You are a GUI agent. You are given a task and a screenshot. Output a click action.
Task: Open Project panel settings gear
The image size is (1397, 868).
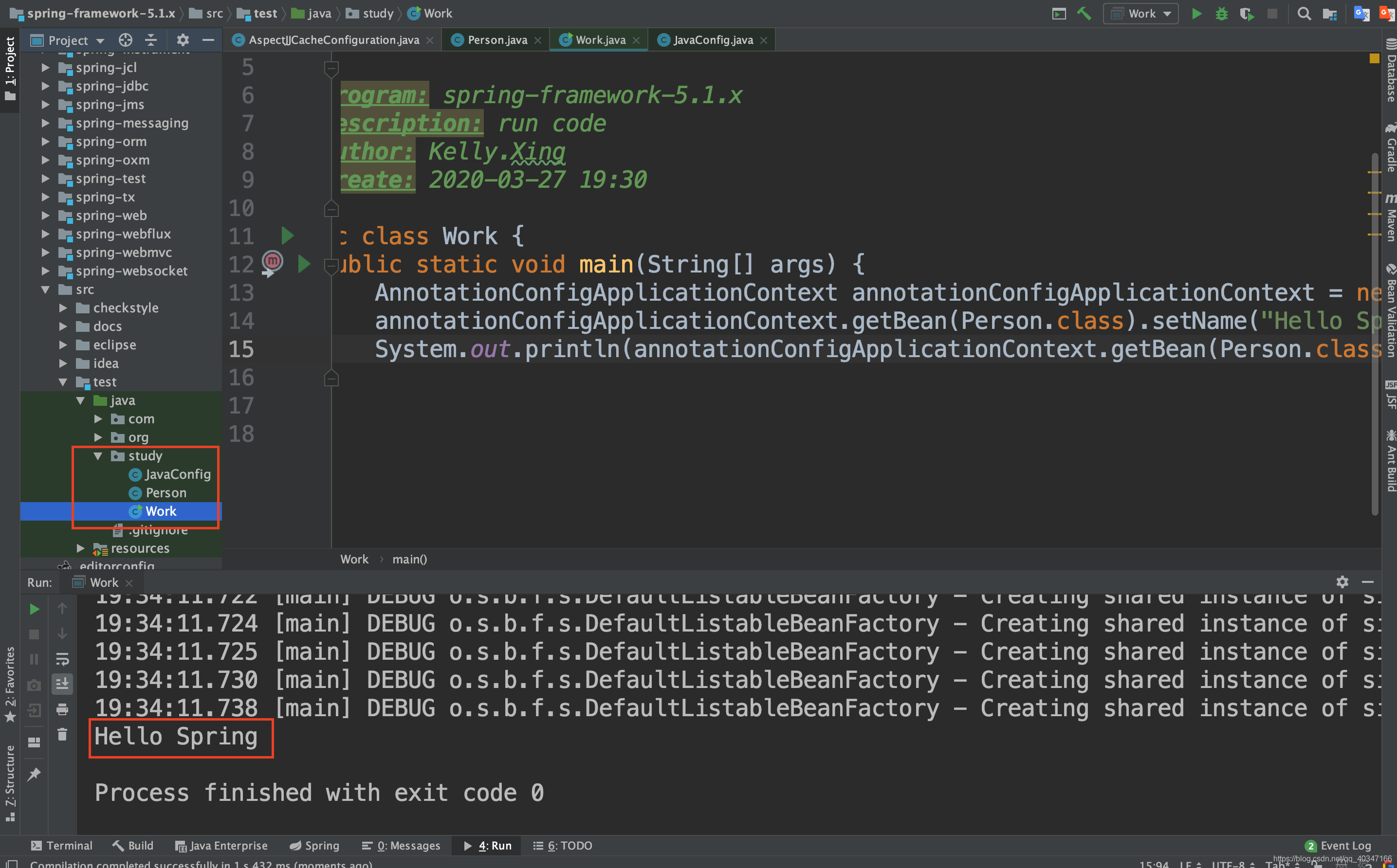183,40
